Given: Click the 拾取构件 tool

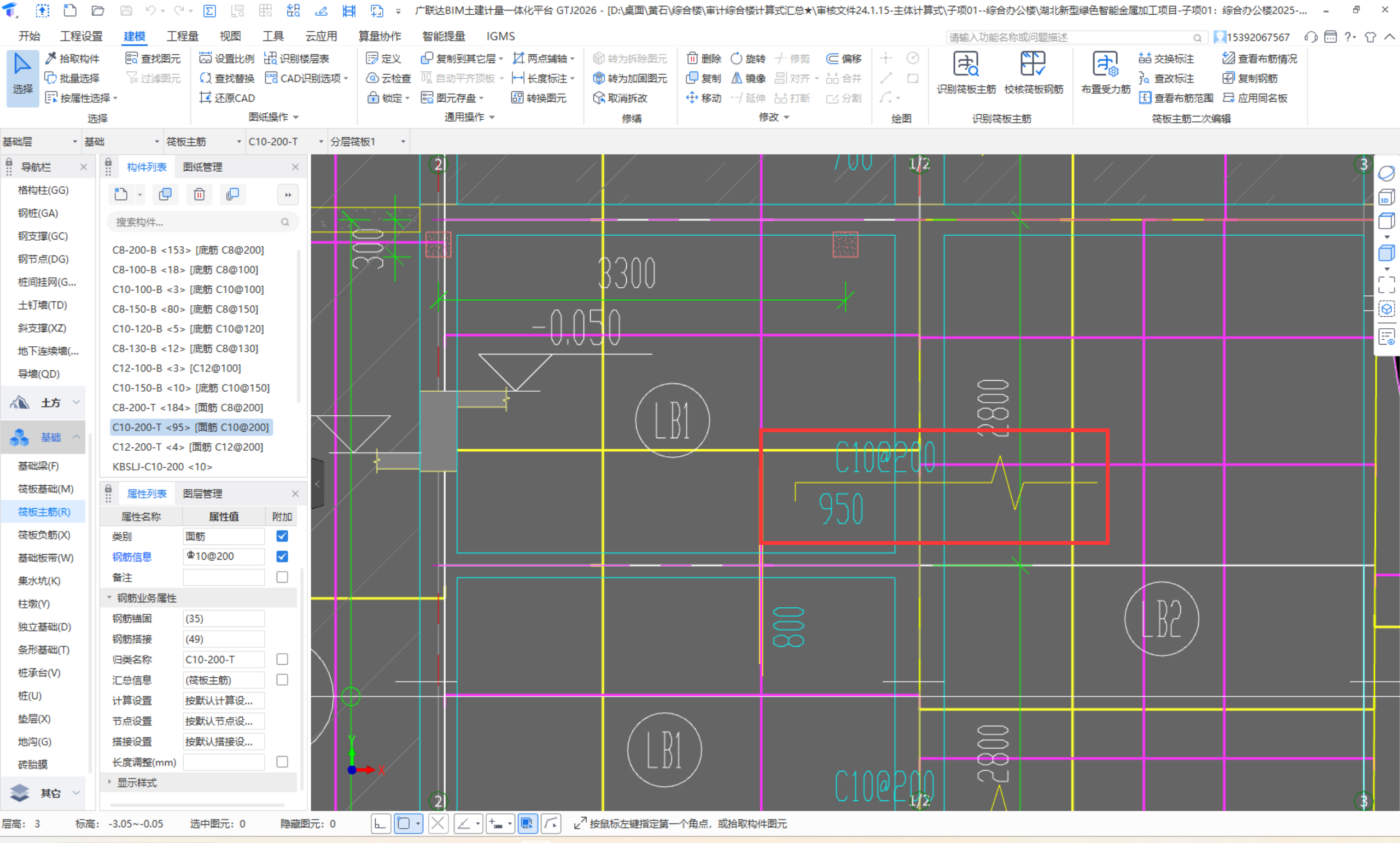Looking at the screenshot, I should point(73,59).
